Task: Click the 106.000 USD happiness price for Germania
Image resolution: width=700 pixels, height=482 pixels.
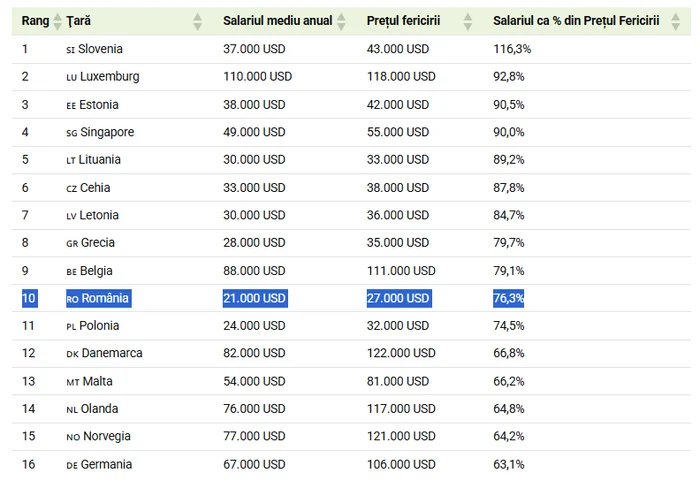Action: pyautogui.click(x=401, y=464)
